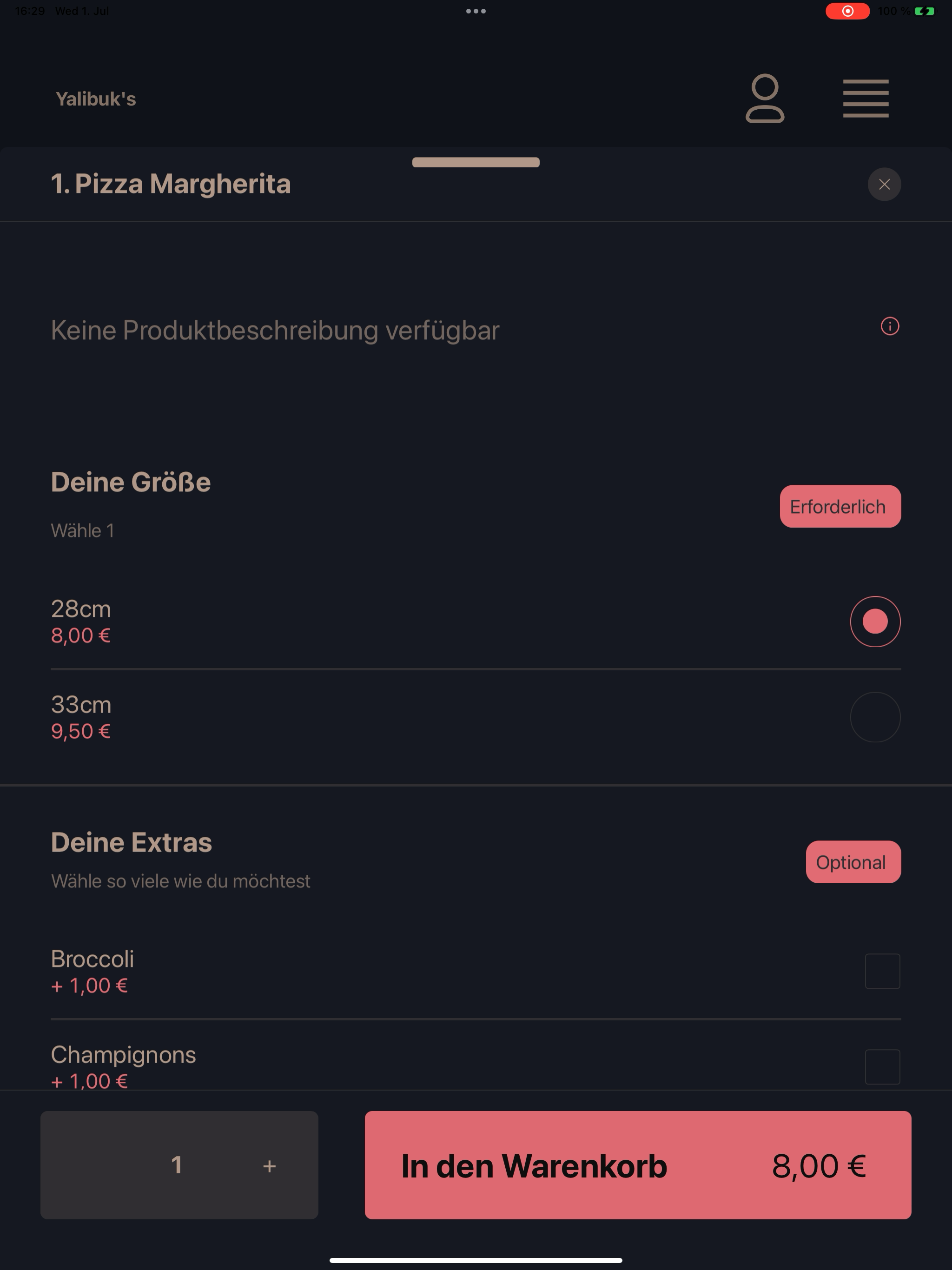Viewport: 952px width, 1270px height.
Task: Select the 28cm size radio button
Action: pyautogui.click(x=875, y=621)
